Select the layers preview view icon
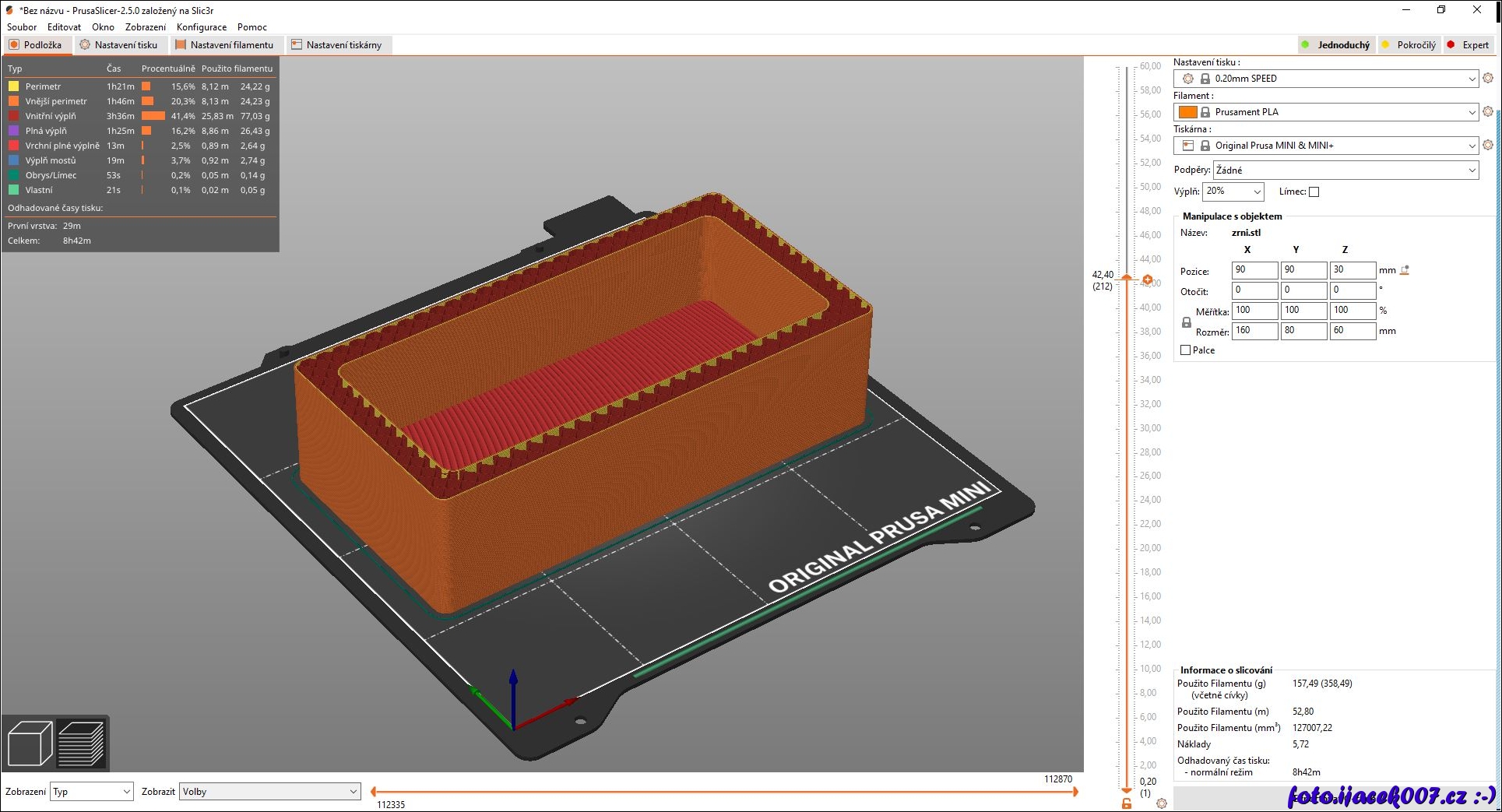 point(81,743)
